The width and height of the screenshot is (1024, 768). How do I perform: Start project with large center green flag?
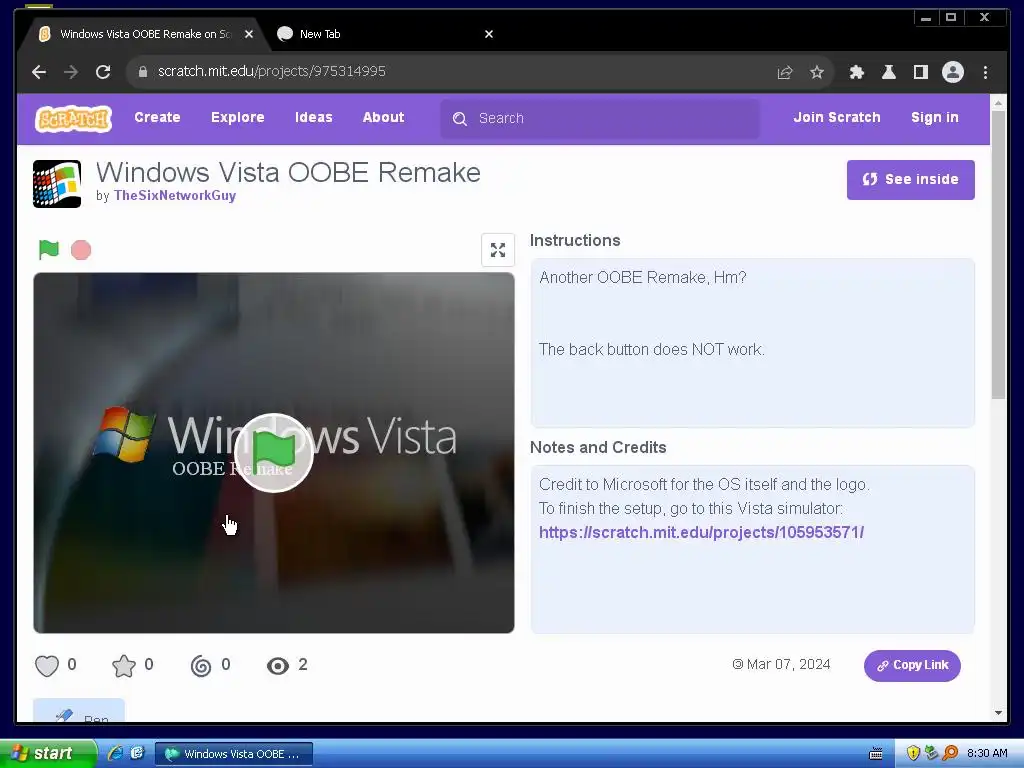click(274, 452)
